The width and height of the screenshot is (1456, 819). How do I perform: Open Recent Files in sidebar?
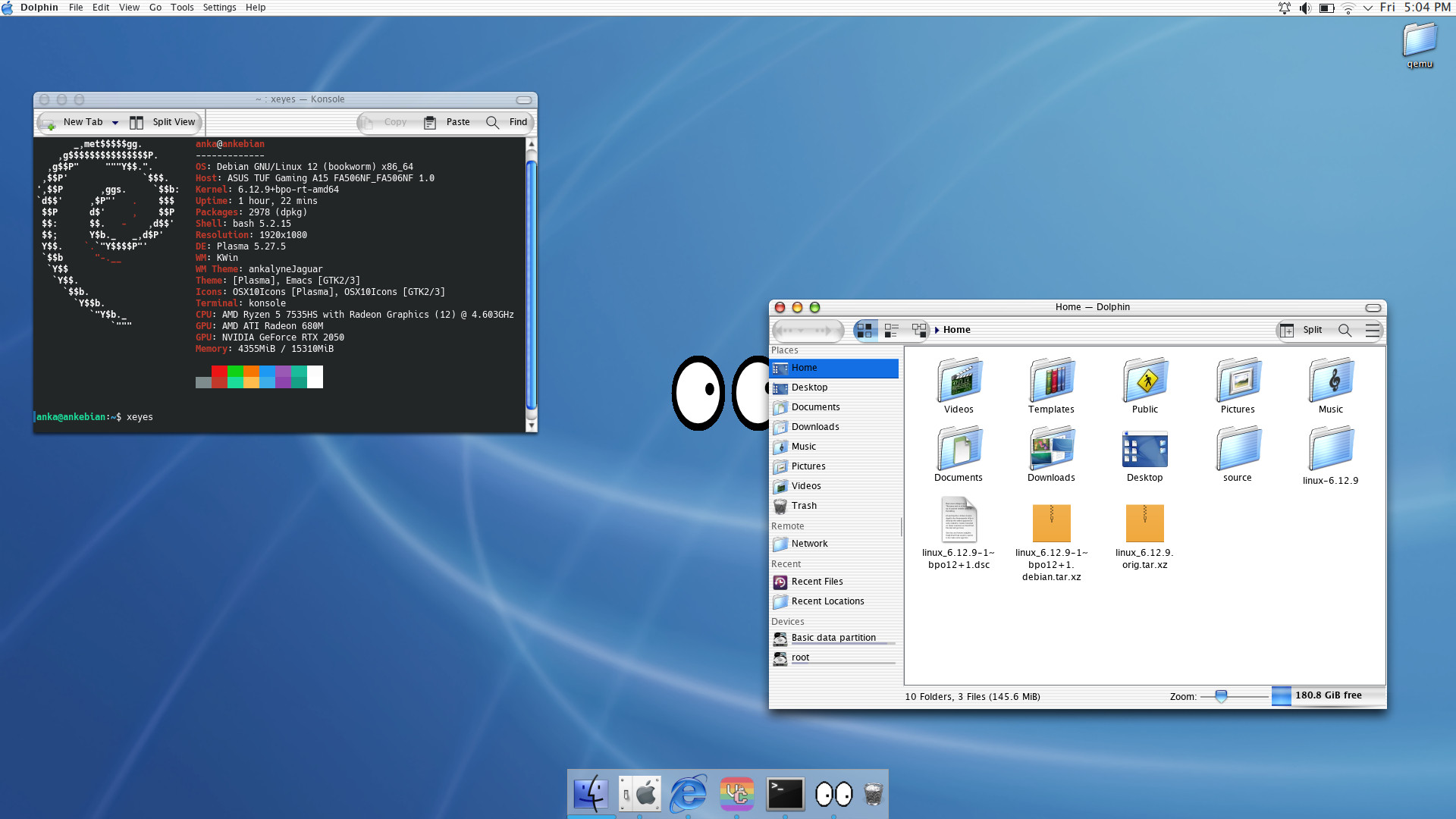pos(834,582)
